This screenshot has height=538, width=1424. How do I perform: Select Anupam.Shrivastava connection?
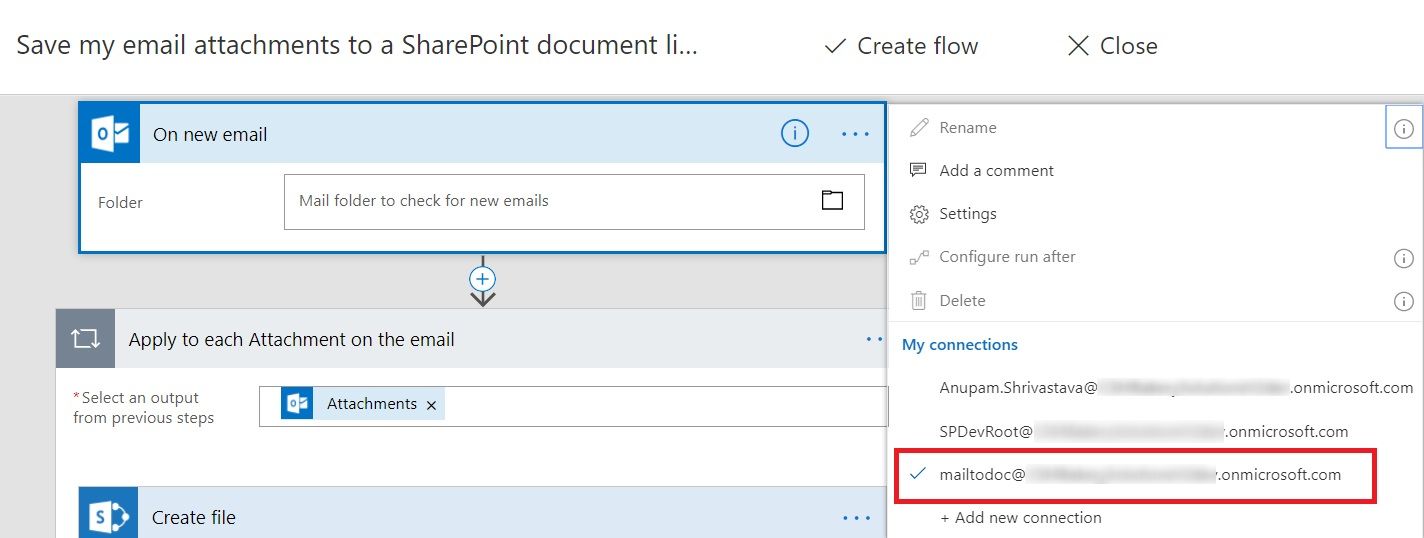coord(1176,387)
